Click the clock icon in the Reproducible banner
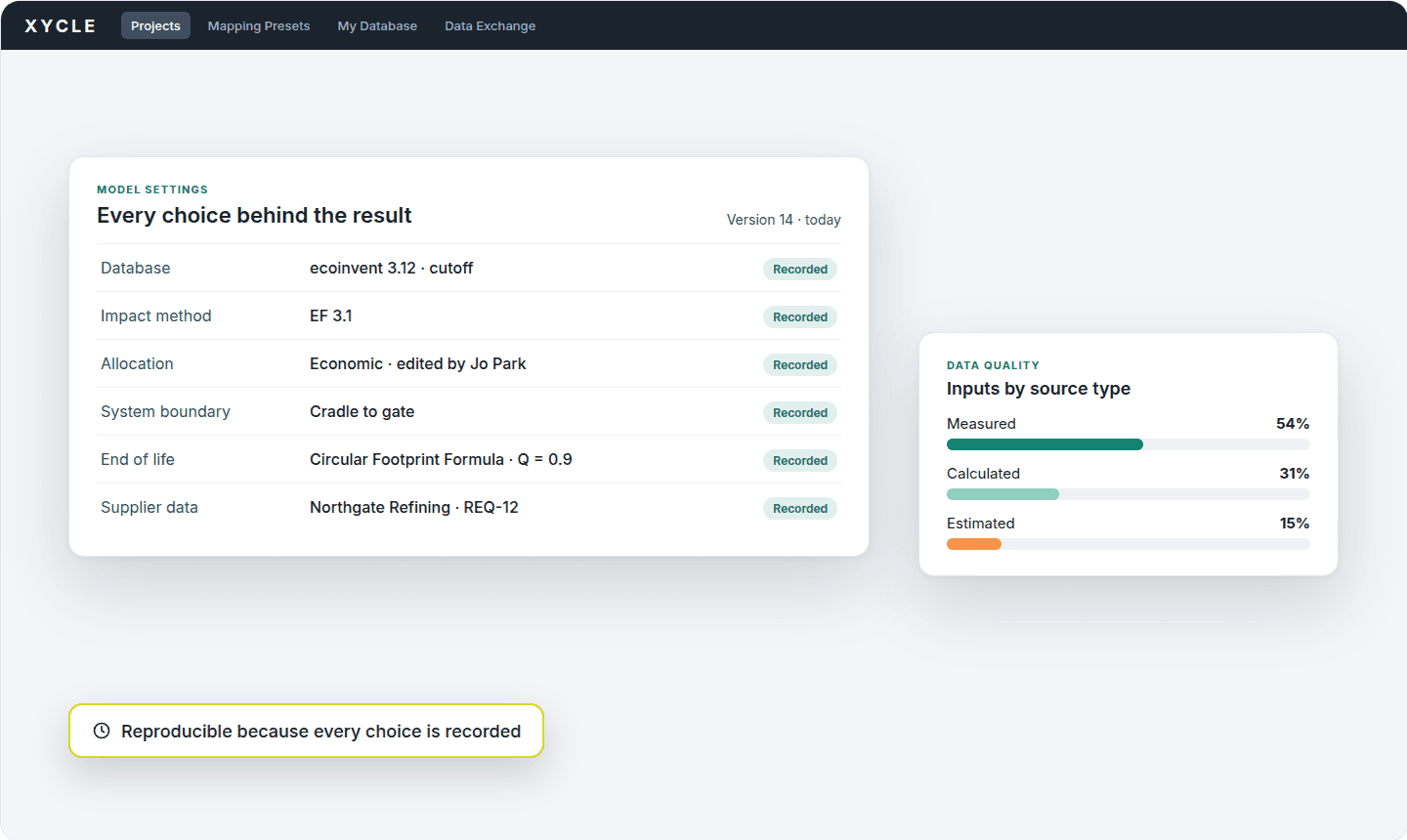 click(x=102, y=731)
